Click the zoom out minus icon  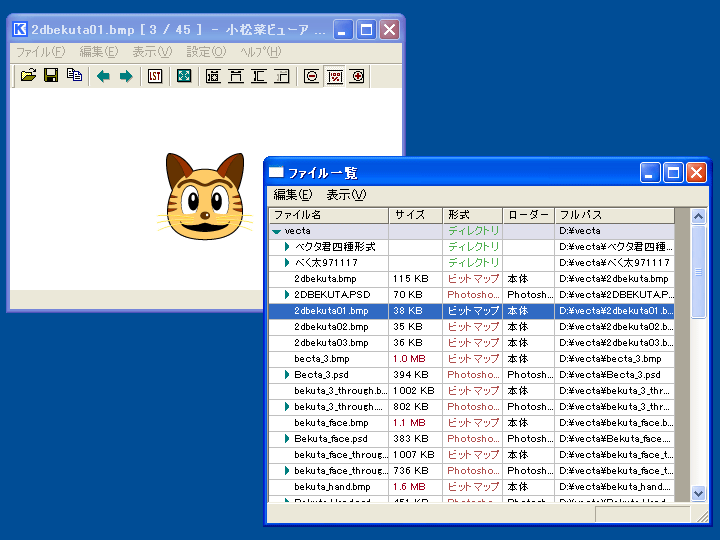pyautogui.click(x=312, y=76)
